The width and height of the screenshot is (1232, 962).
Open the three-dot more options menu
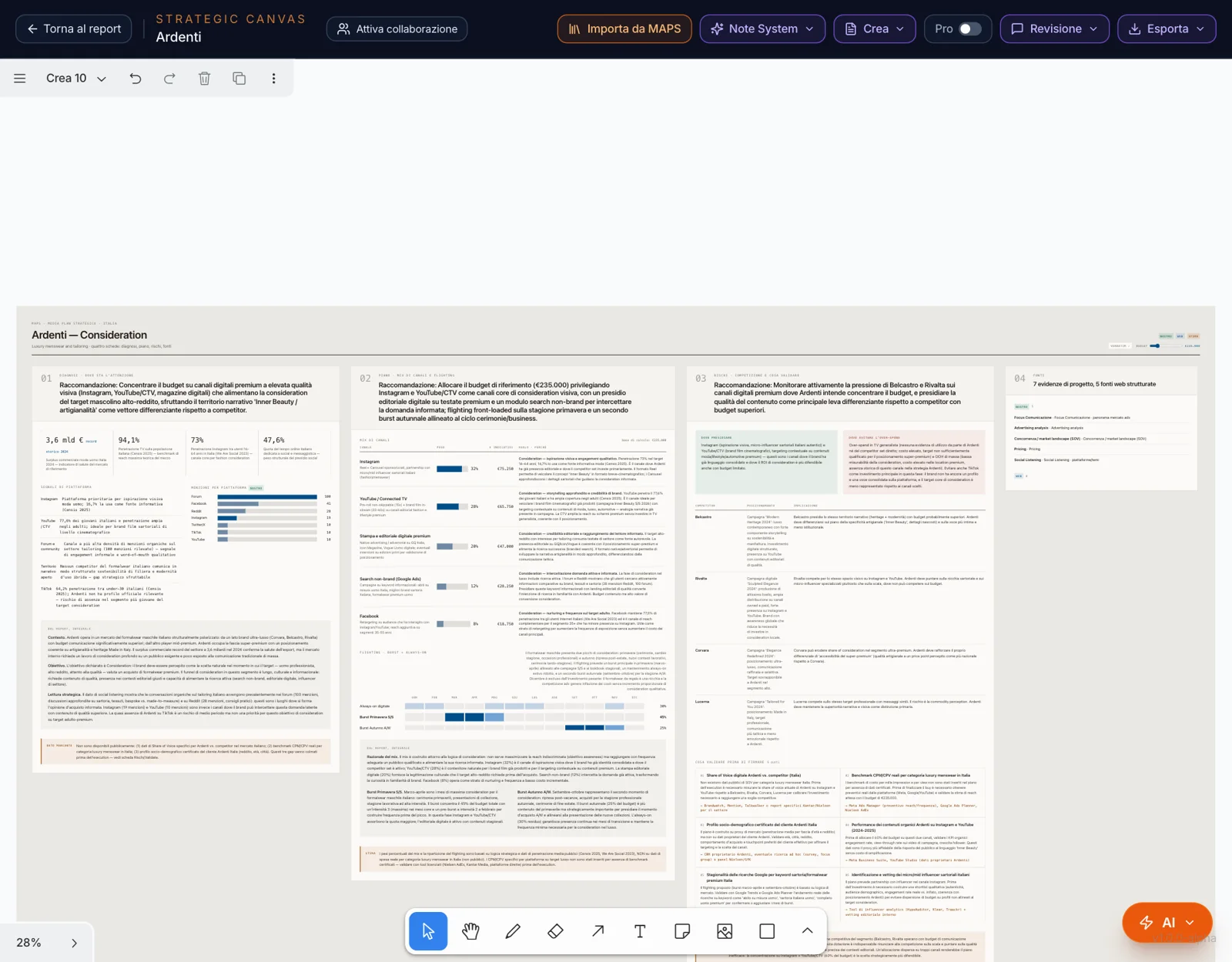tap(273, 78)
